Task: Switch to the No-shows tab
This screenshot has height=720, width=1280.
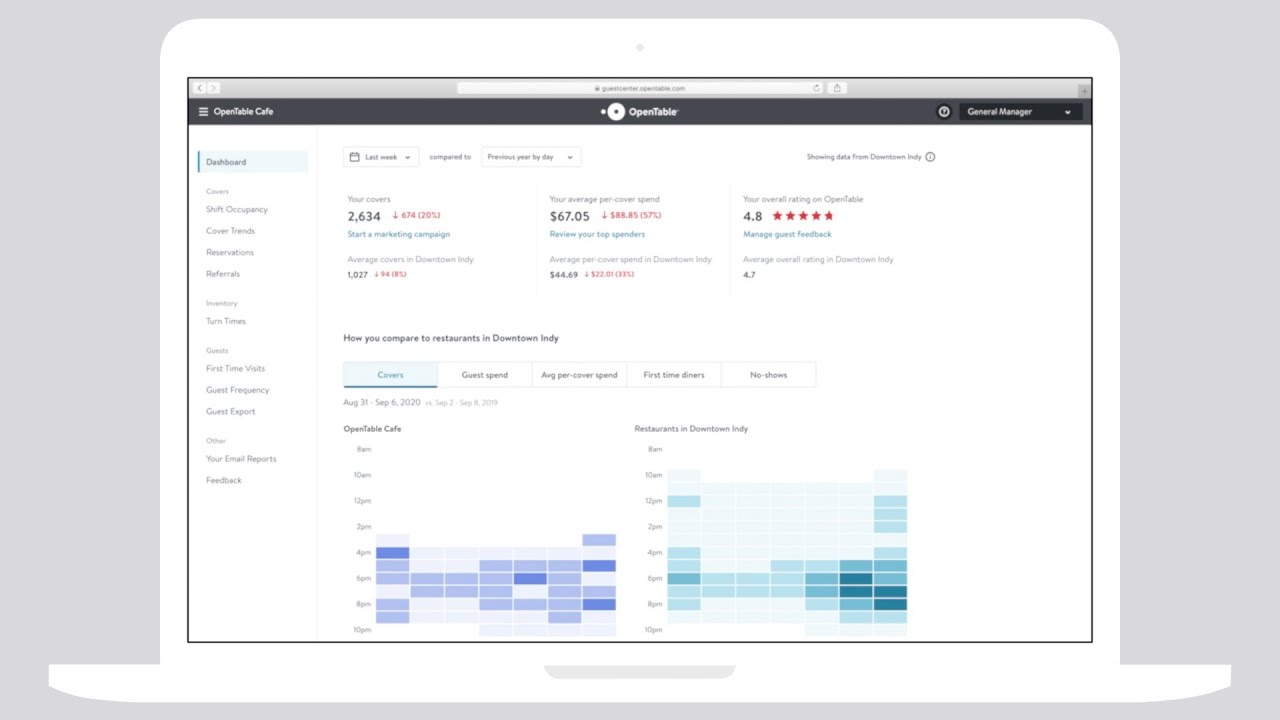Action: (768, 375)
